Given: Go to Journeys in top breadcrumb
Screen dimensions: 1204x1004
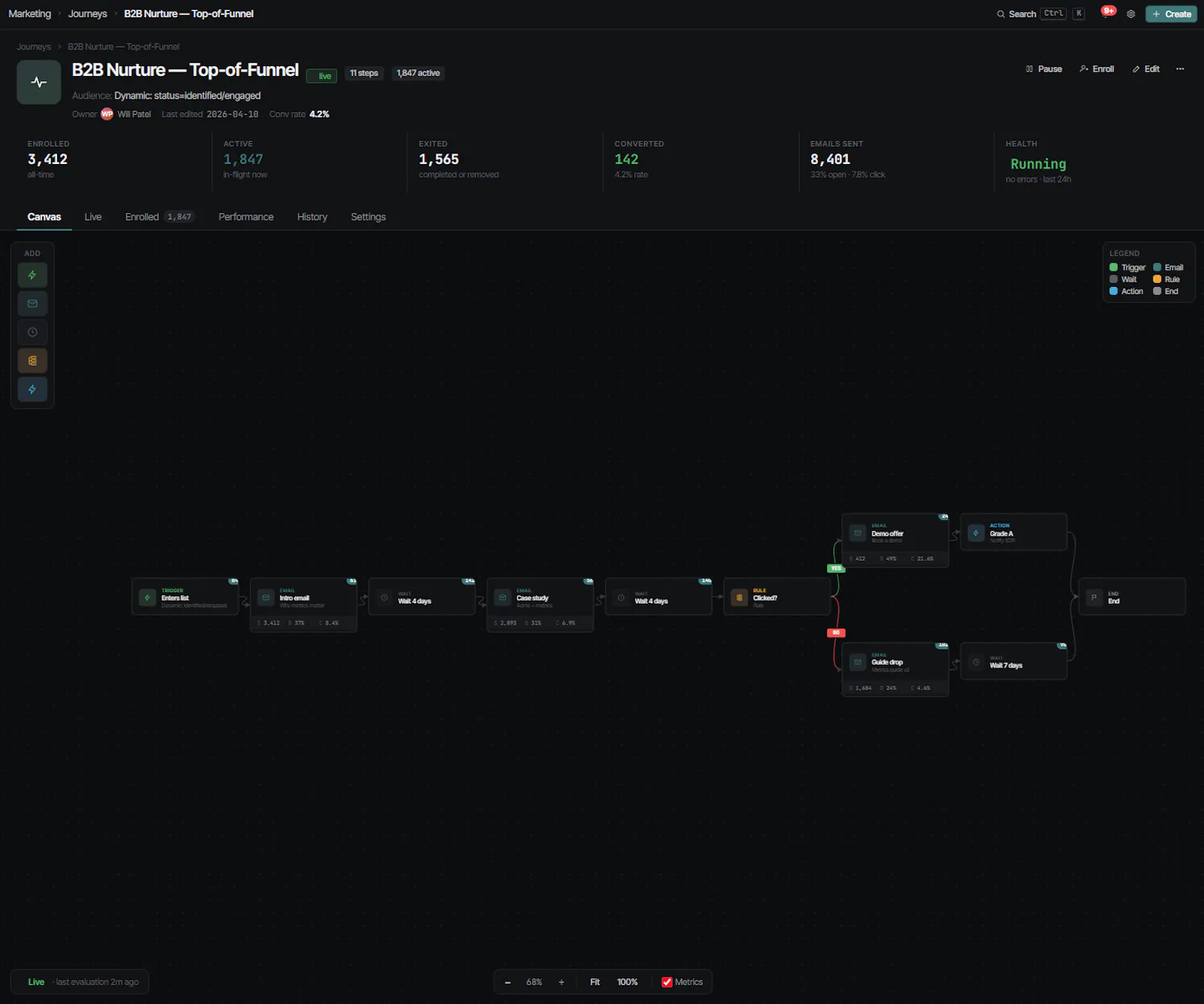Looking at the screenshot, I should 87,14.
